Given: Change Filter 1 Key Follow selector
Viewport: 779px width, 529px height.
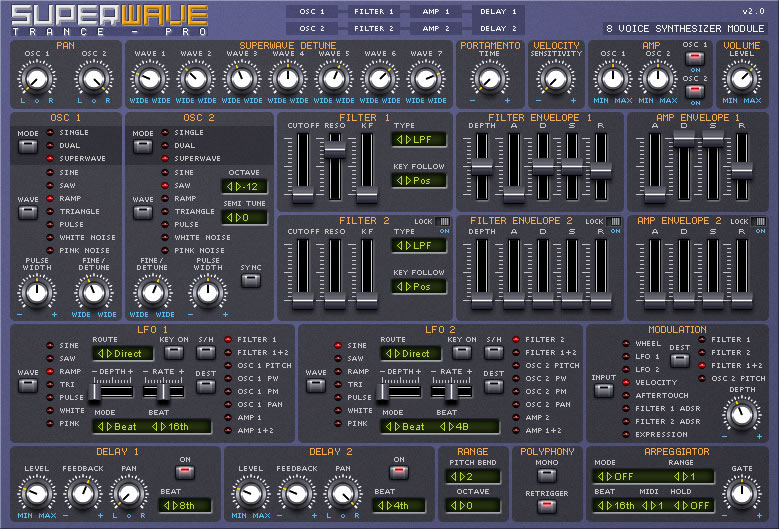Looking at the screenshot, I should [x=419, y=180].
